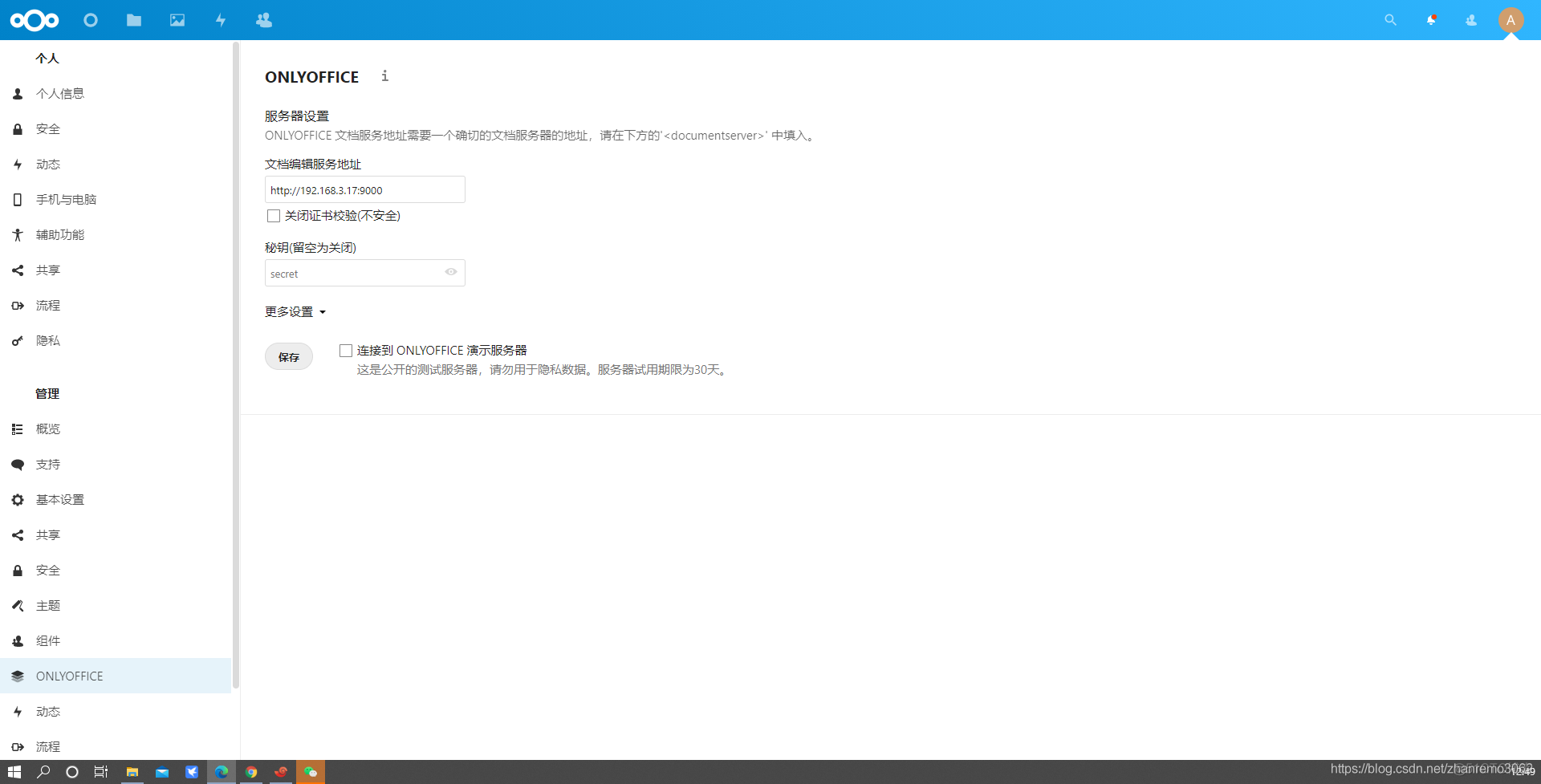Open personal 流程 settings
The image size is (1541, 784).
[116, 306]
